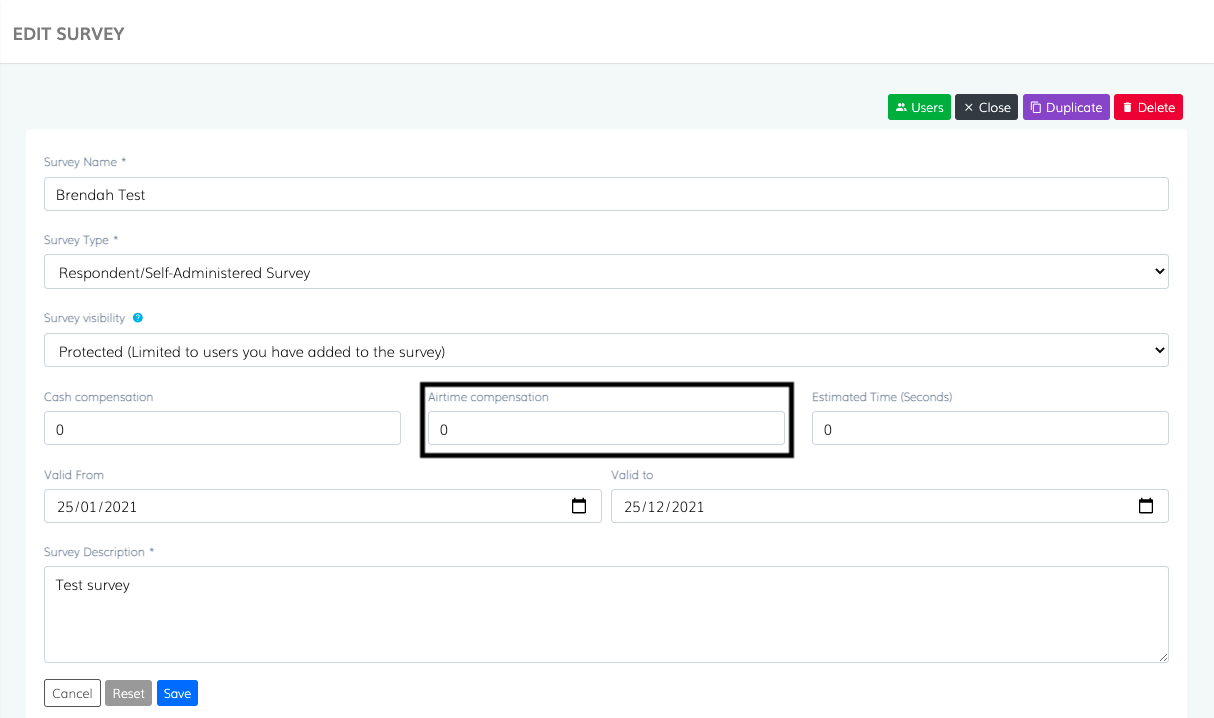The width and height of the screenshot is (1214, 718).
Task: Click the Valid to date text
Action: (x=664, y=507)
